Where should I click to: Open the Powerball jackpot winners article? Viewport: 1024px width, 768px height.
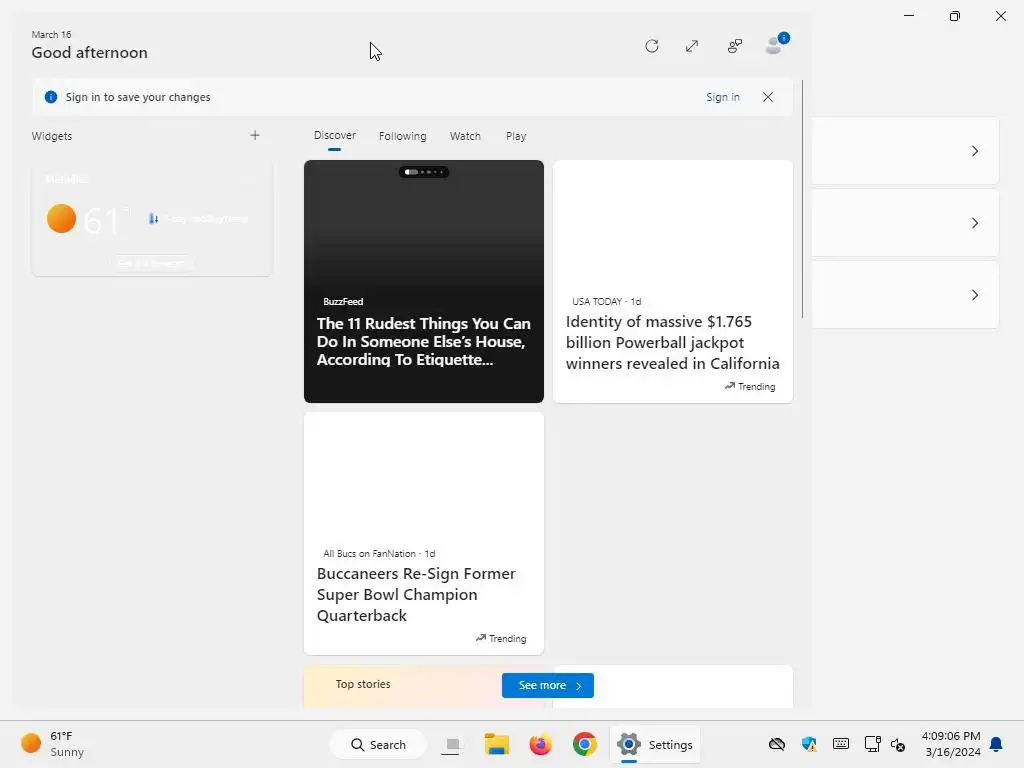pyautogui.click(x=673, y=281)
